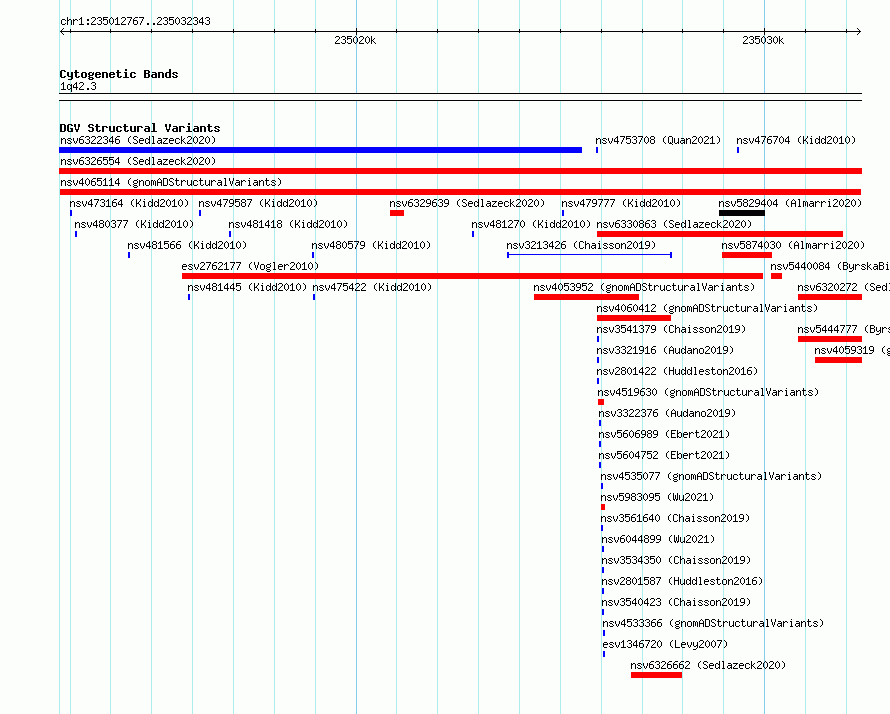This screenshot has height=714, width=890.
Task: Open nsv6329639 (Sedlazeck2020) variant
Action: click(x=467, y=203)
